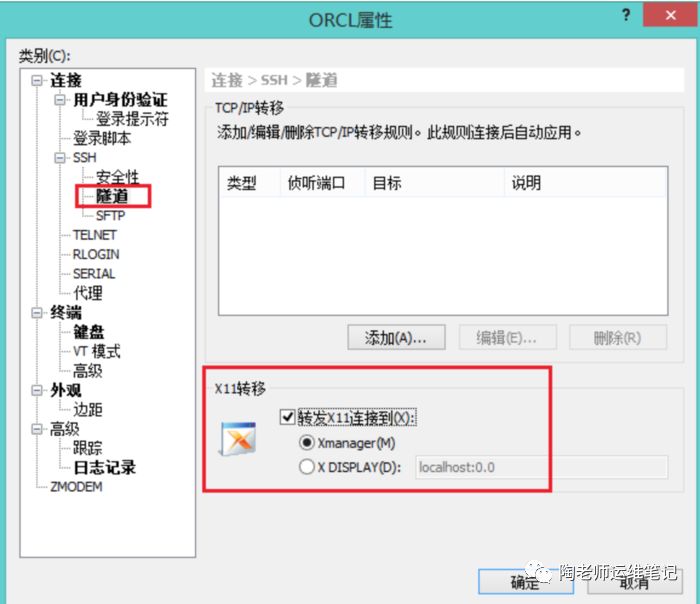Image resolution: width=700 pixels, height=604 pixels.
Task: Select the top-level 高级 category
Action: click(x=65, y=429)
